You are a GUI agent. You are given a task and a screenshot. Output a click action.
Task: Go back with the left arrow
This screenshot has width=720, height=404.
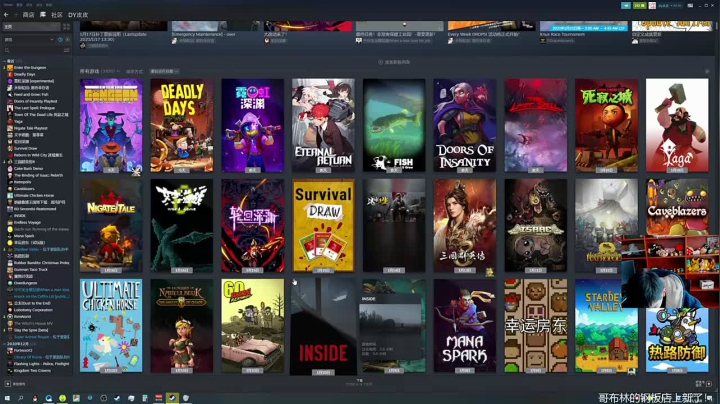[x=6, y=15]
